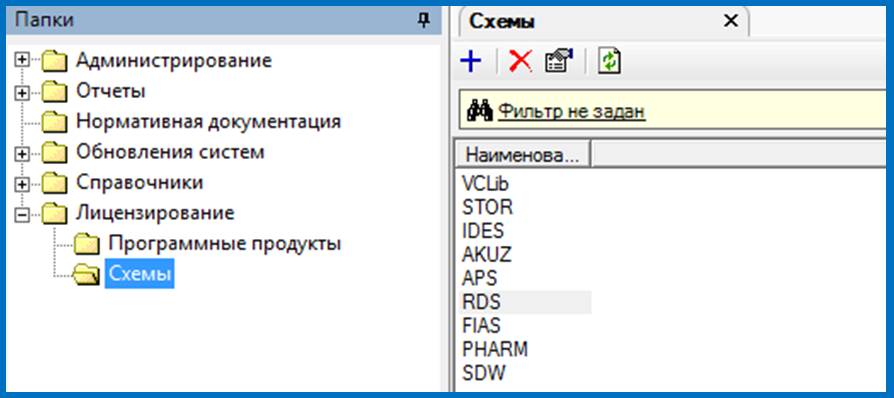The height and width of the screenshot is (398, 894).
Task: Pin the Папки panel
Action: pos(423,21)
